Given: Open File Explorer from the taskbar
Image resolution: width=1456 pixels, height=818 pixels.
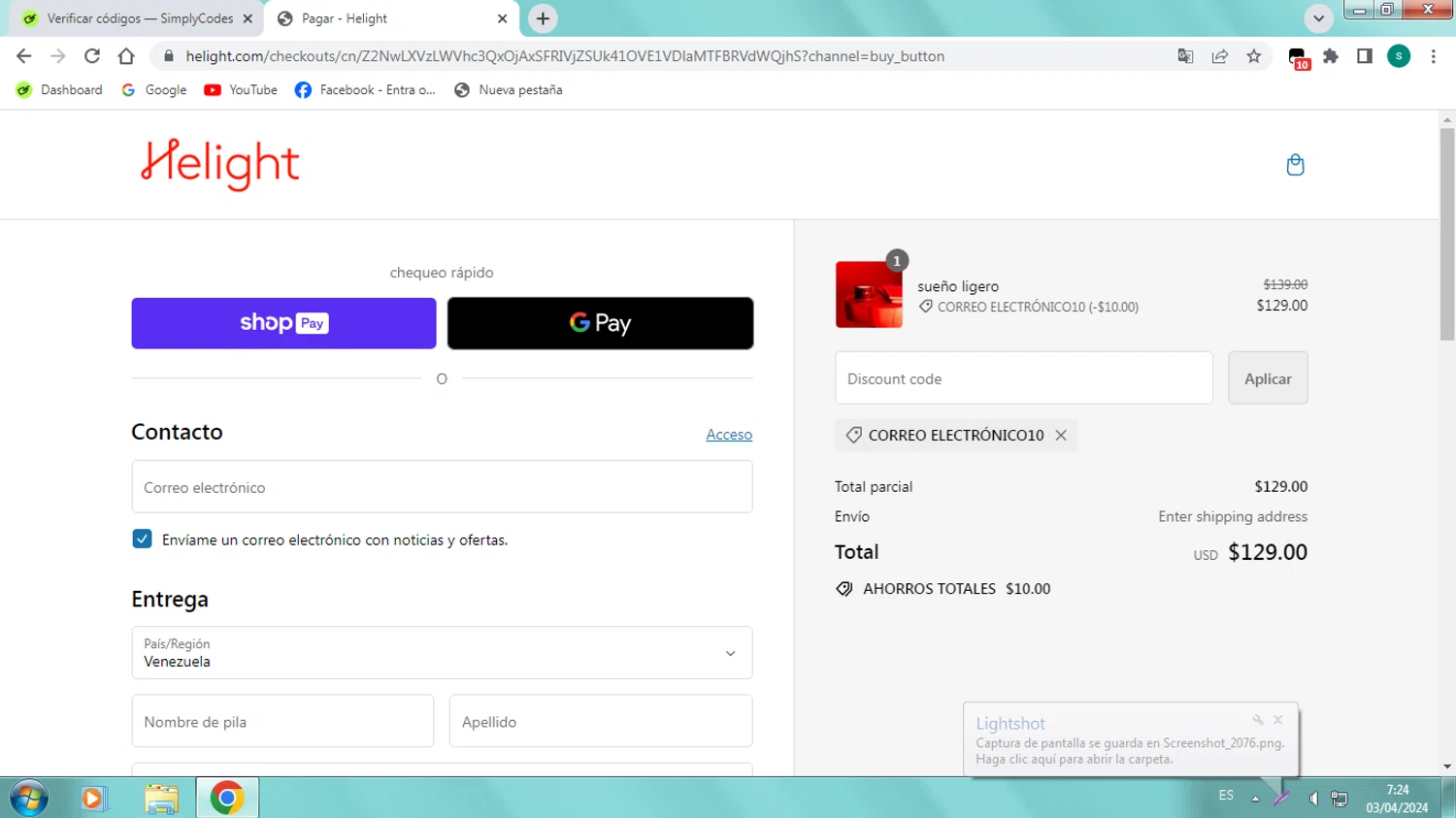Looking at the screenshot, I should pos(161,798).
